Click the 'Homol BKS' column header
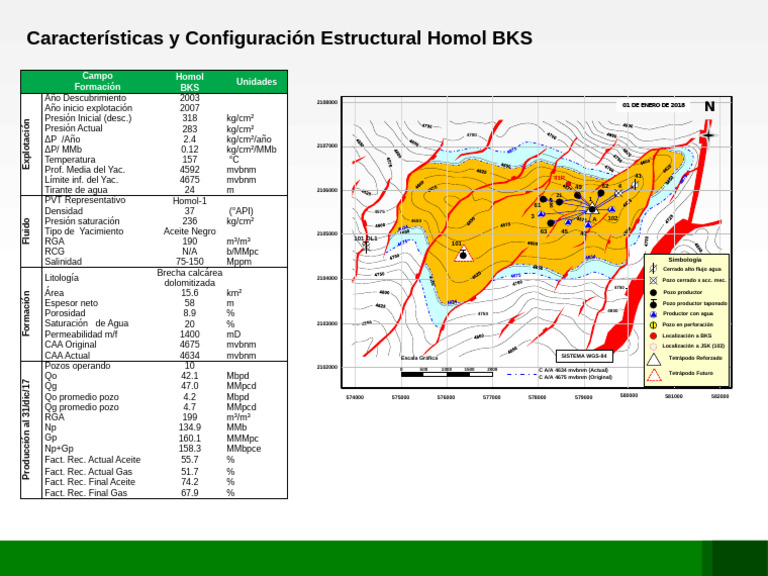The width and height of the screenshot is (768, 576). [190, 82]
